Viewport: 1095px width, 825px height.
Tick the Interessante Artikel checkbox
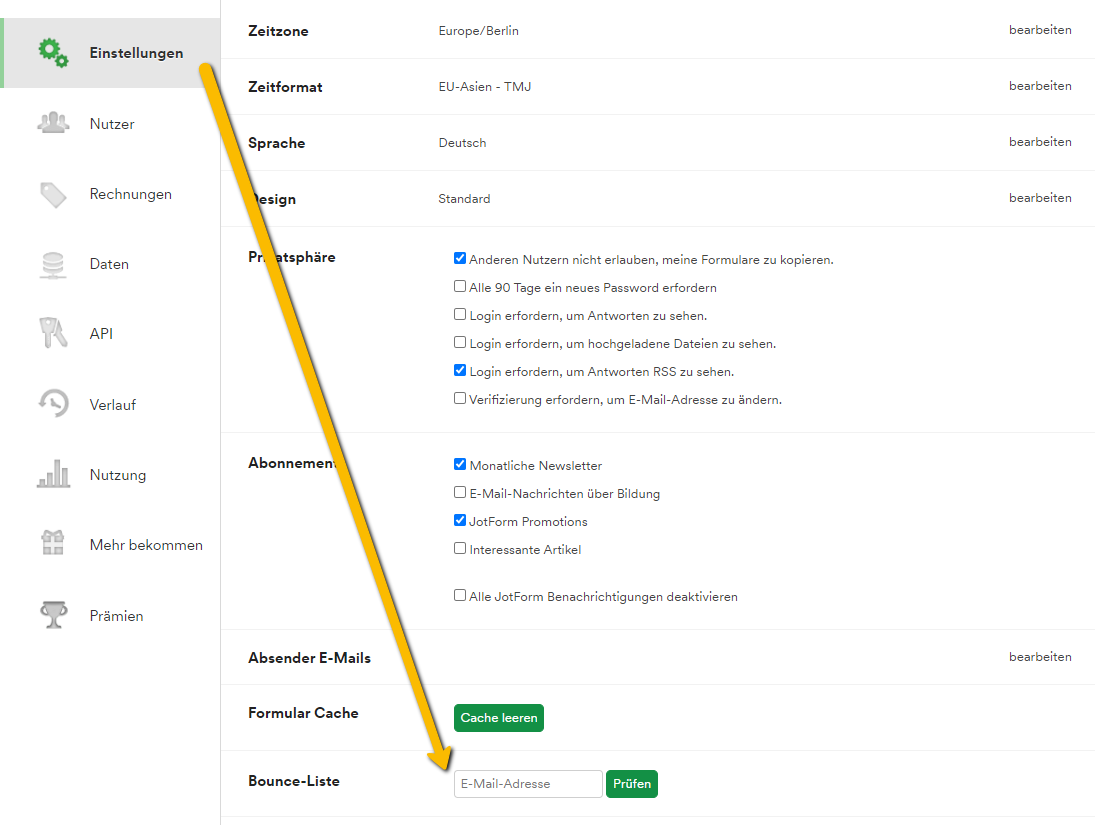[x=460, y=549]
